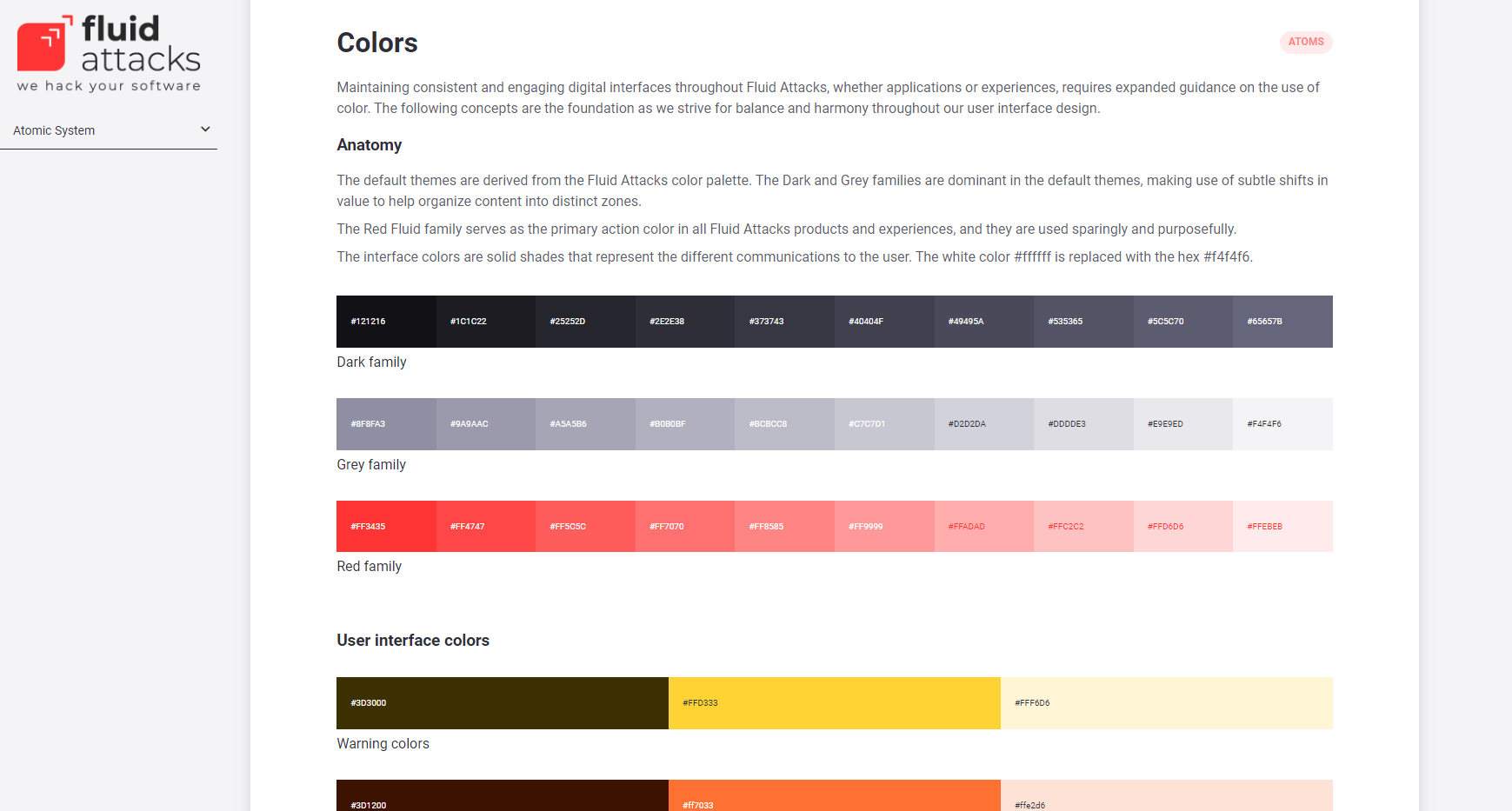This screenshot has height=811, width=1512.
Task: Click the User interface colors heading
Action: 413,641
